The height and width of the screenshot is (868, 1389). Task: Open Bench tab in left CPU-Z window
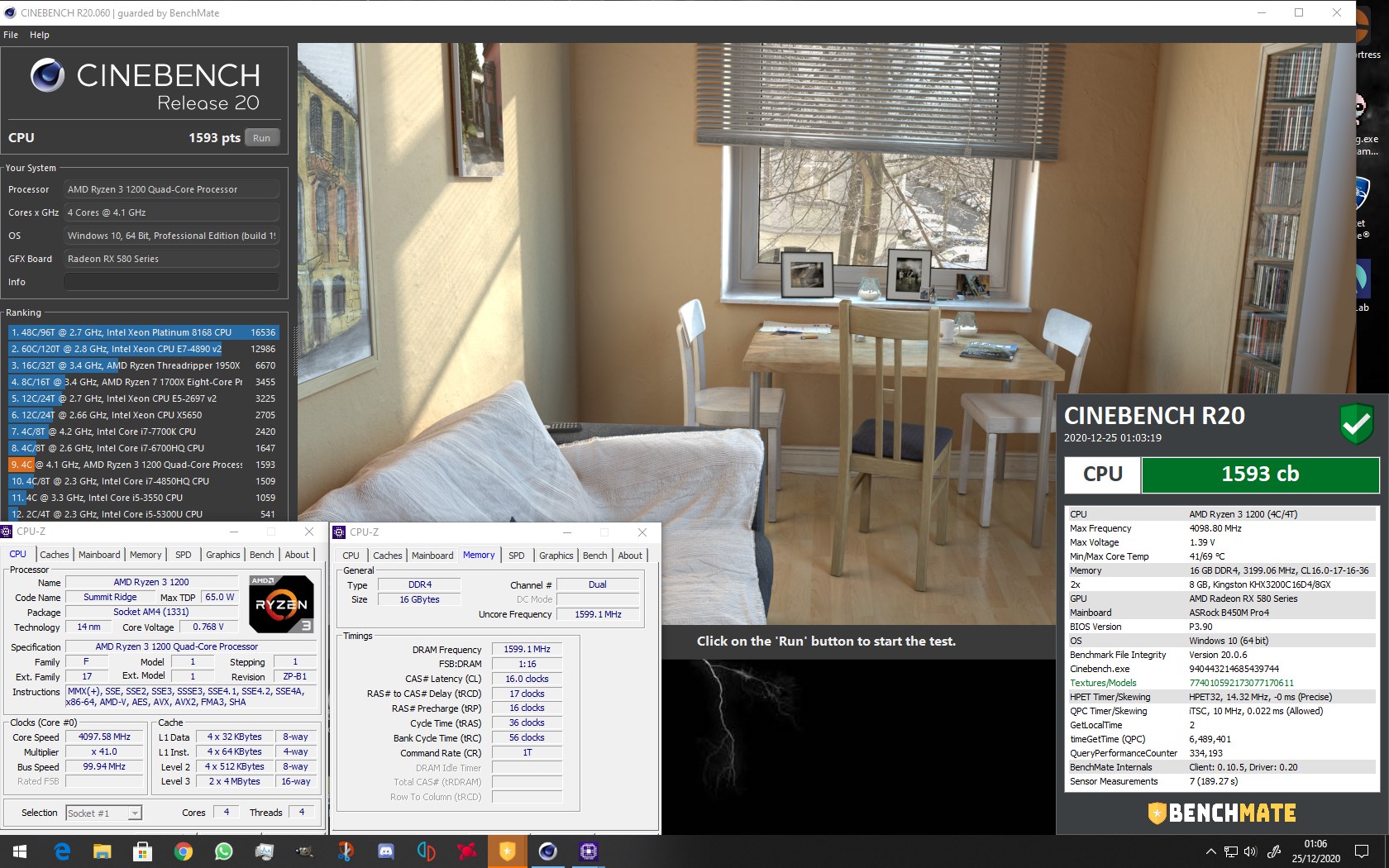pyautogui.click(x=262, y=555)
